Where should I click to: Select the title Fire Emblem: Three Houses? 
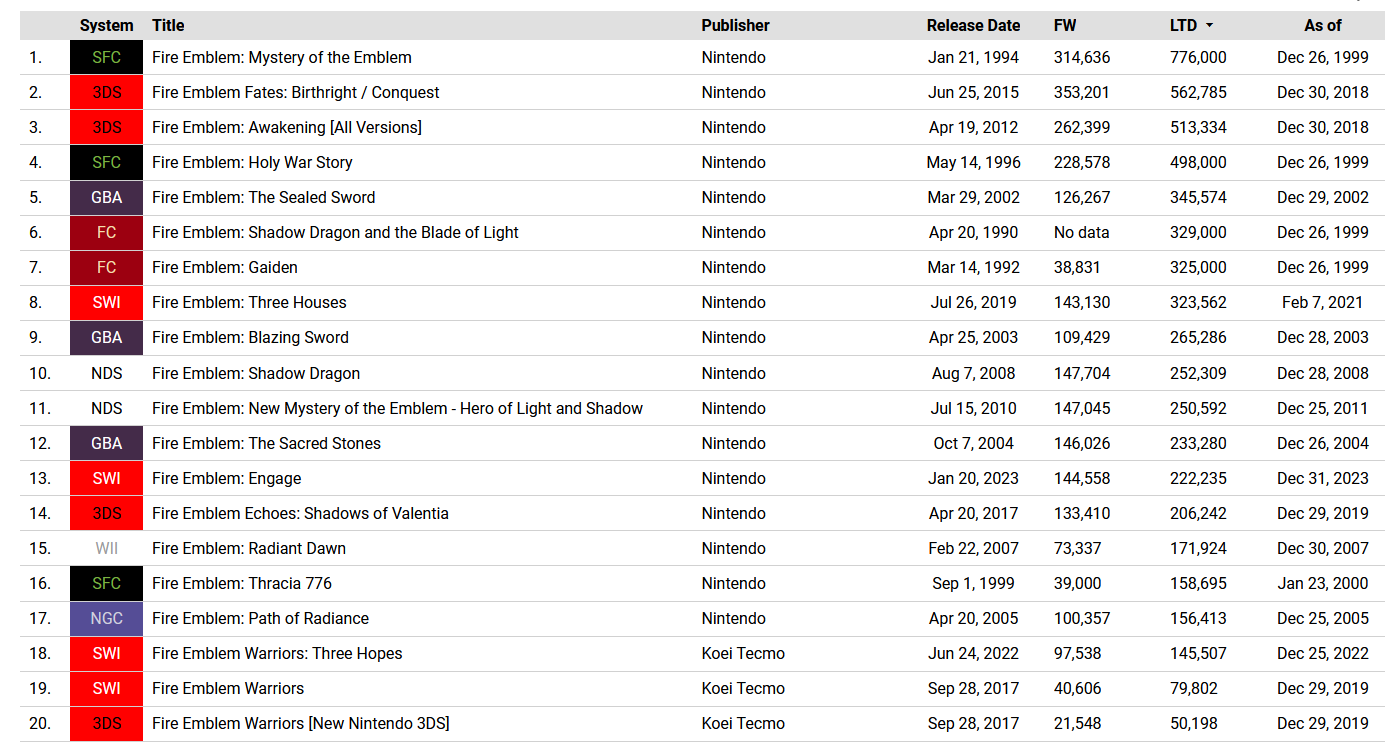click(249, 303)
